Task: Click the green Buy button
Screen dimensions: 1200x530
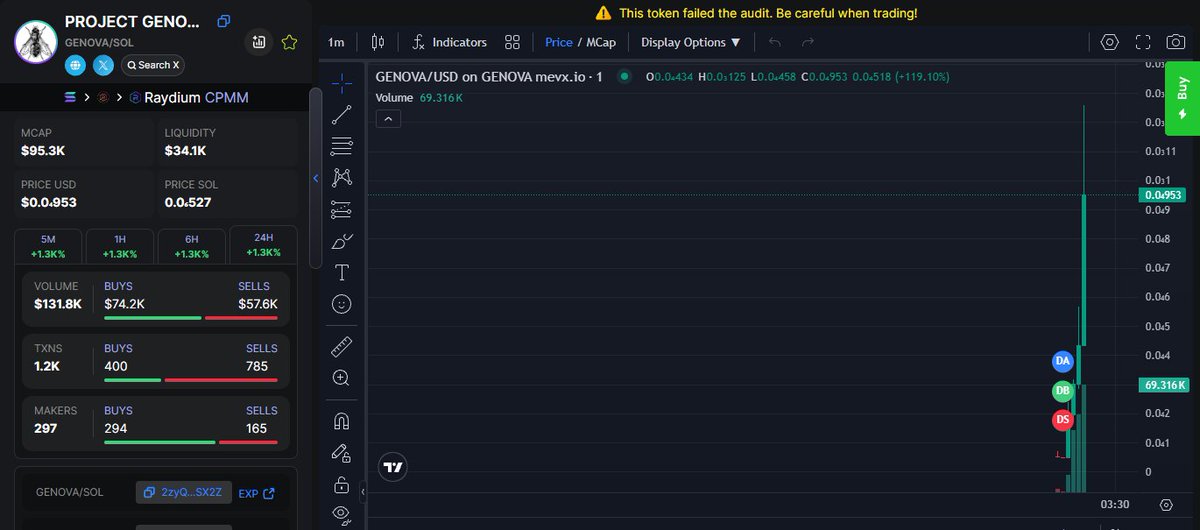Action: pyautogui.click(x=1182, y=100)
